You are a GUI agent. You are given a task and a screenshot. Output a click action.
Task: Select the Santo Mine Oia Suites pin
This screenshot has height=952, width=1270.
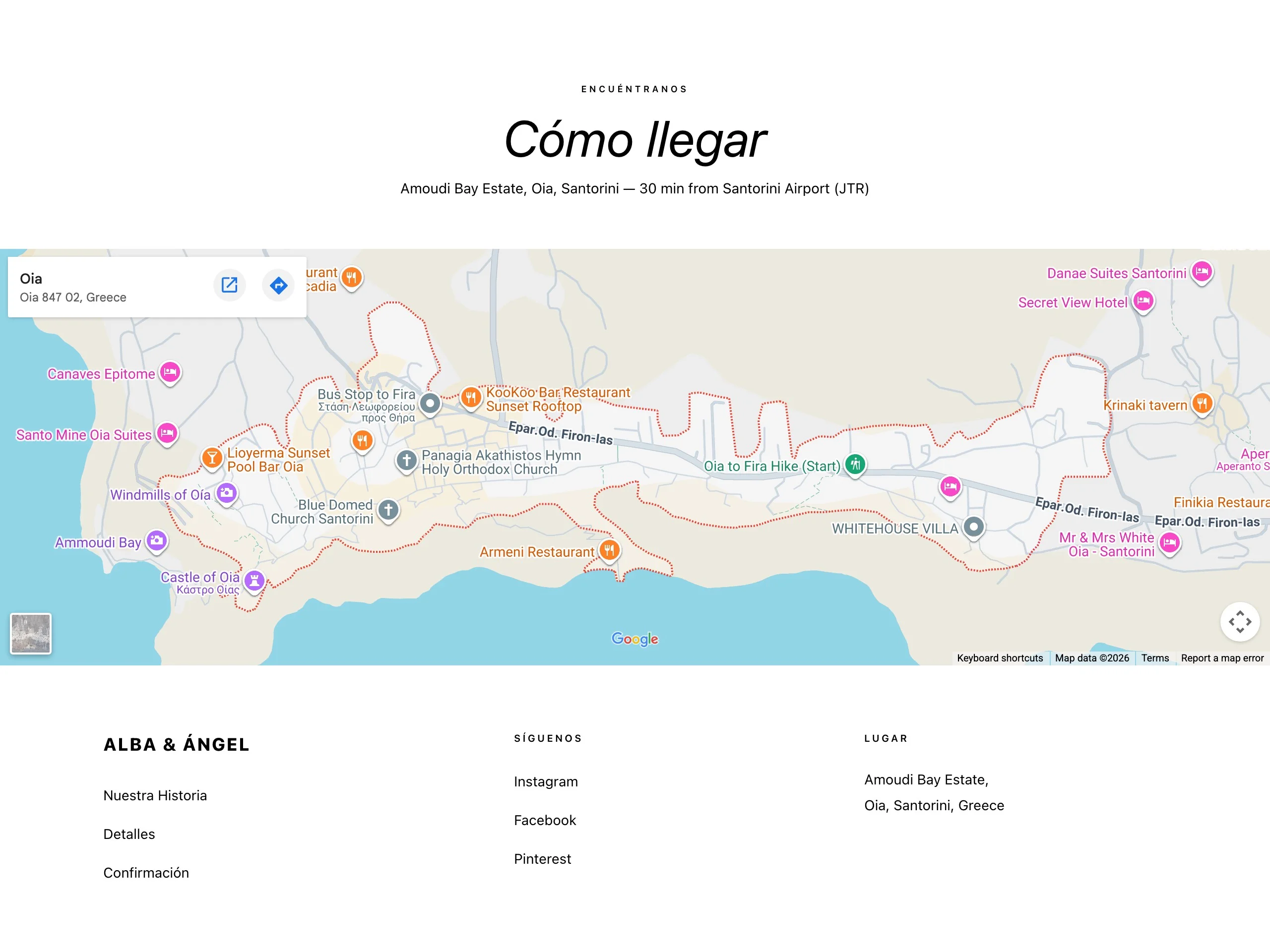click(167, 433)
